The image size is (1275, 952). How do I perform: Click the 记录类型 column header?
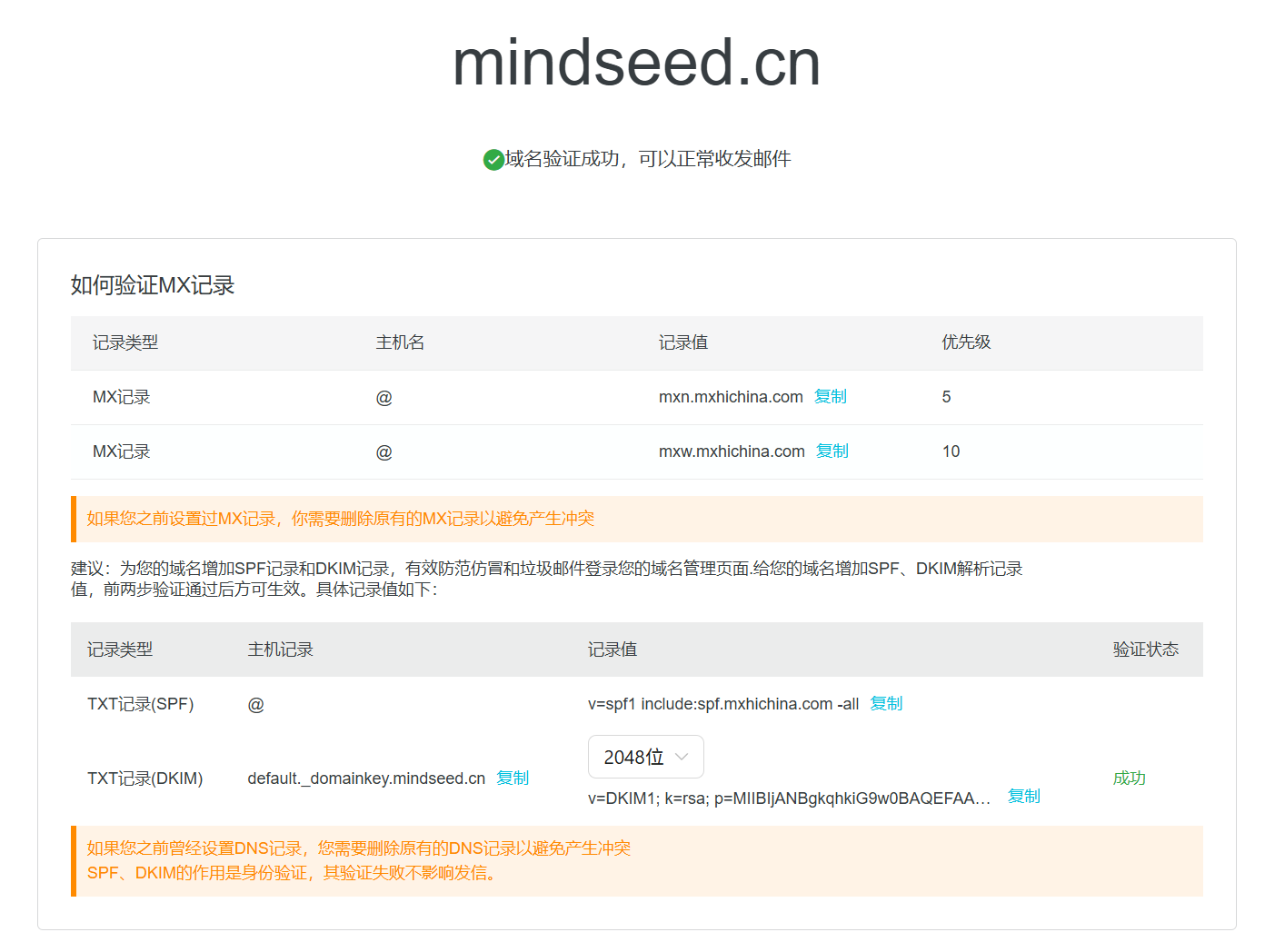pyautogui.click(x=125, y=342)
